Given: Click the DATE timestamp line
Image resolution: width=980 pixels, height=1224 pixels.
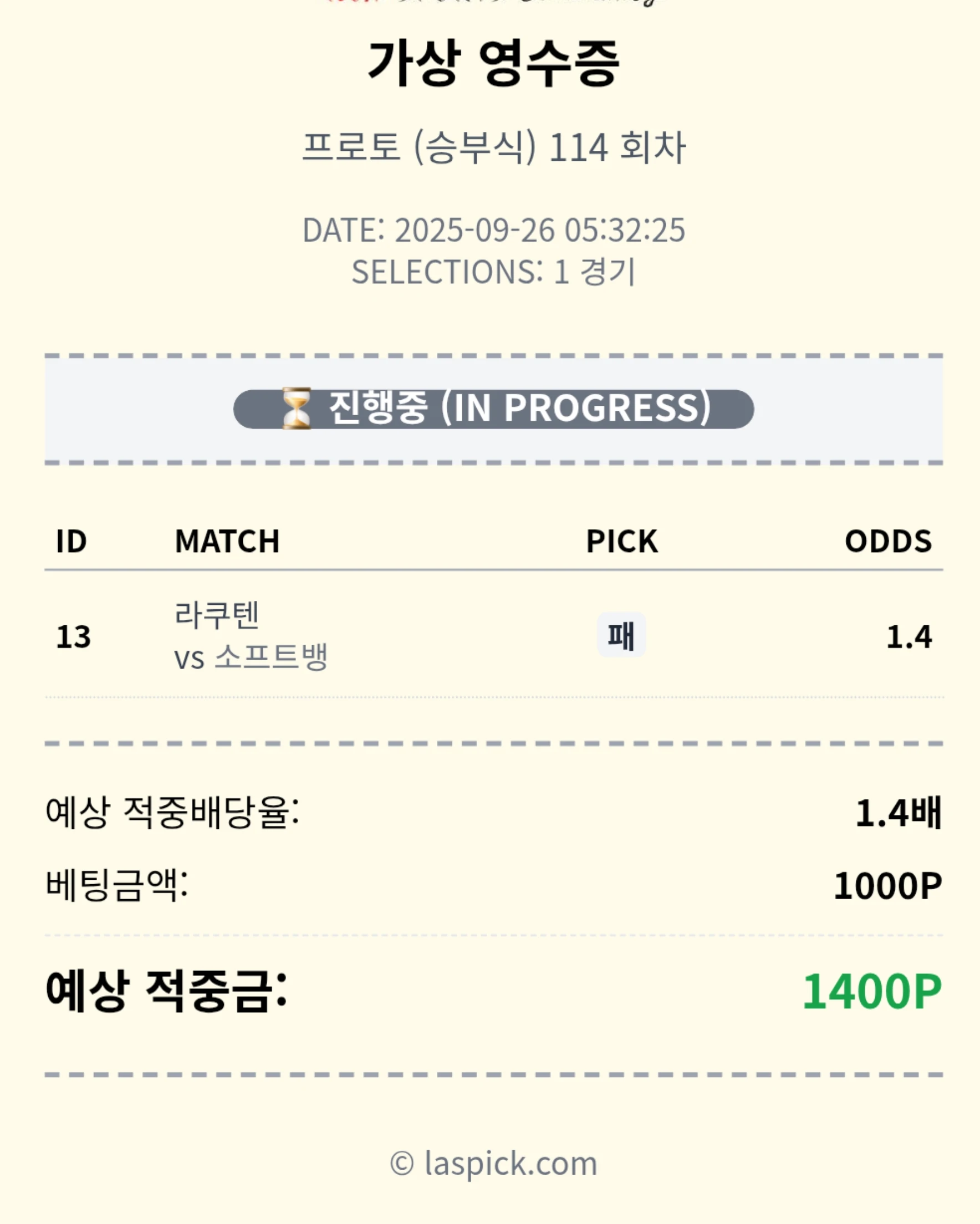Looking at the screenshot, I should [x=493, y=230].
